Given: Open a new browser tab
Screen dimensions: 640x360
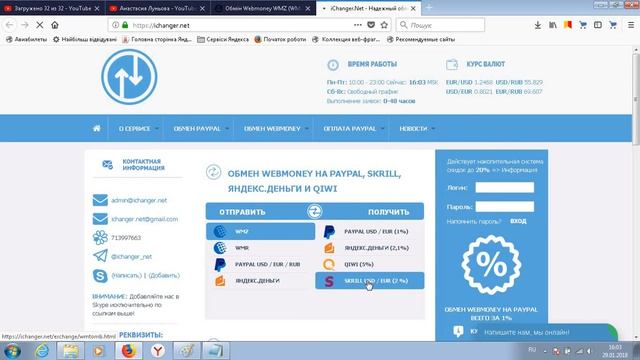Looking at the screenshot, I should [429, 8].
